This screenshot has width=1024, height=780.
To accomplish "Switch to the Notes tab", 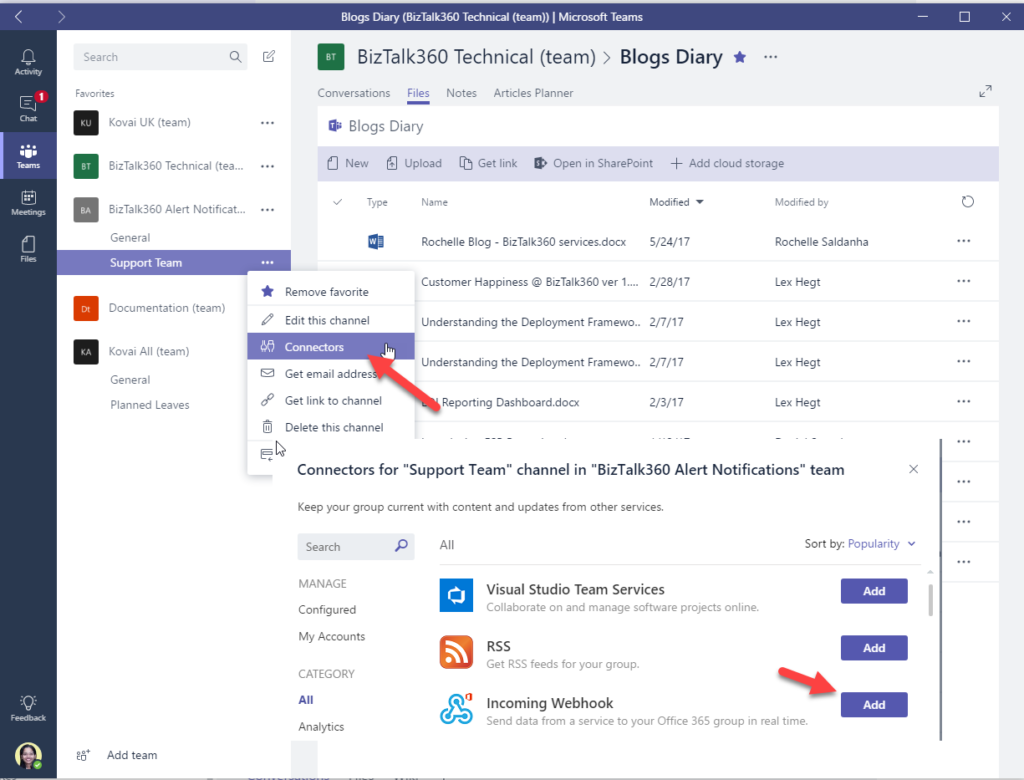I will pos(462,93).
